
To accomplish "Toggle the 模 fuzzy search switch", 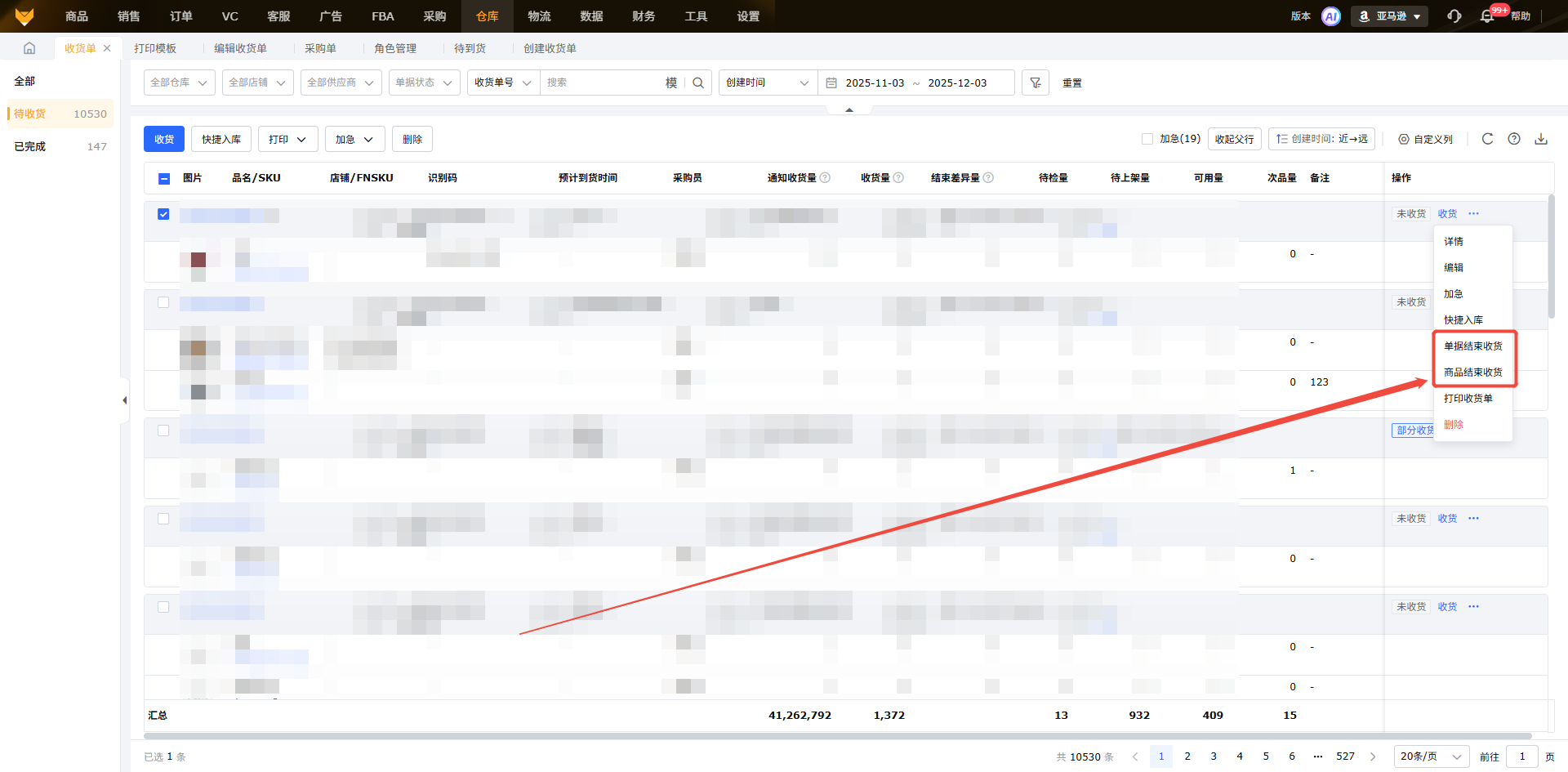I will (x=671, y=83).
